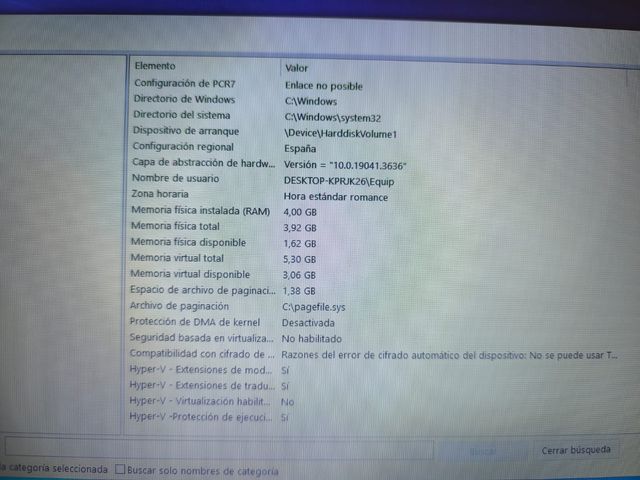Select the 'Memoria virtual total' row
640x480 pixels.
[x=176, y=258]
